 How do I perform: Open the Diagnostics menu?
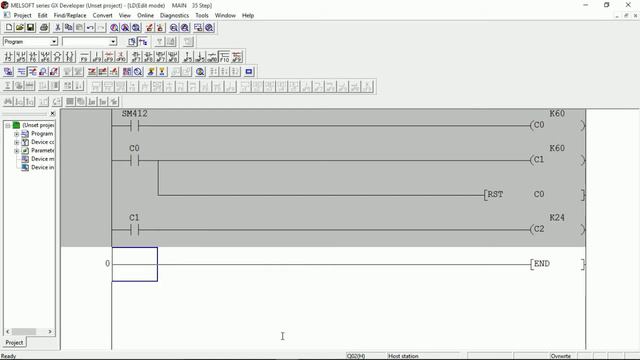pyautogui.click(x=174, y=16)
